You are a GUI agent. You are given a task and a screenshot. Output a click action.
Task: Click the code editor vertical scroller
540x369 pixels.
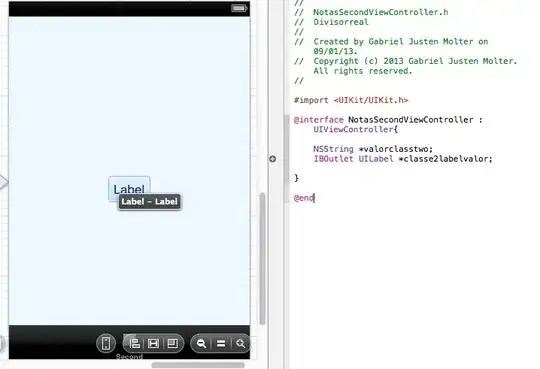pos(287,149)
